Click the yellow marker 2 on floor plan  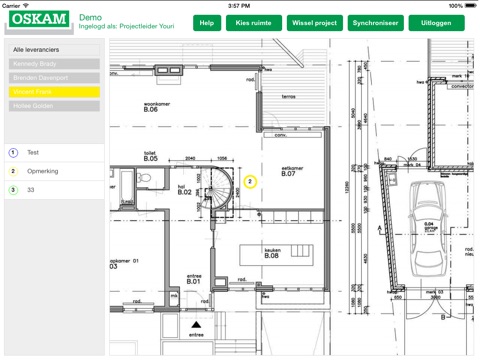pos(250,182)
